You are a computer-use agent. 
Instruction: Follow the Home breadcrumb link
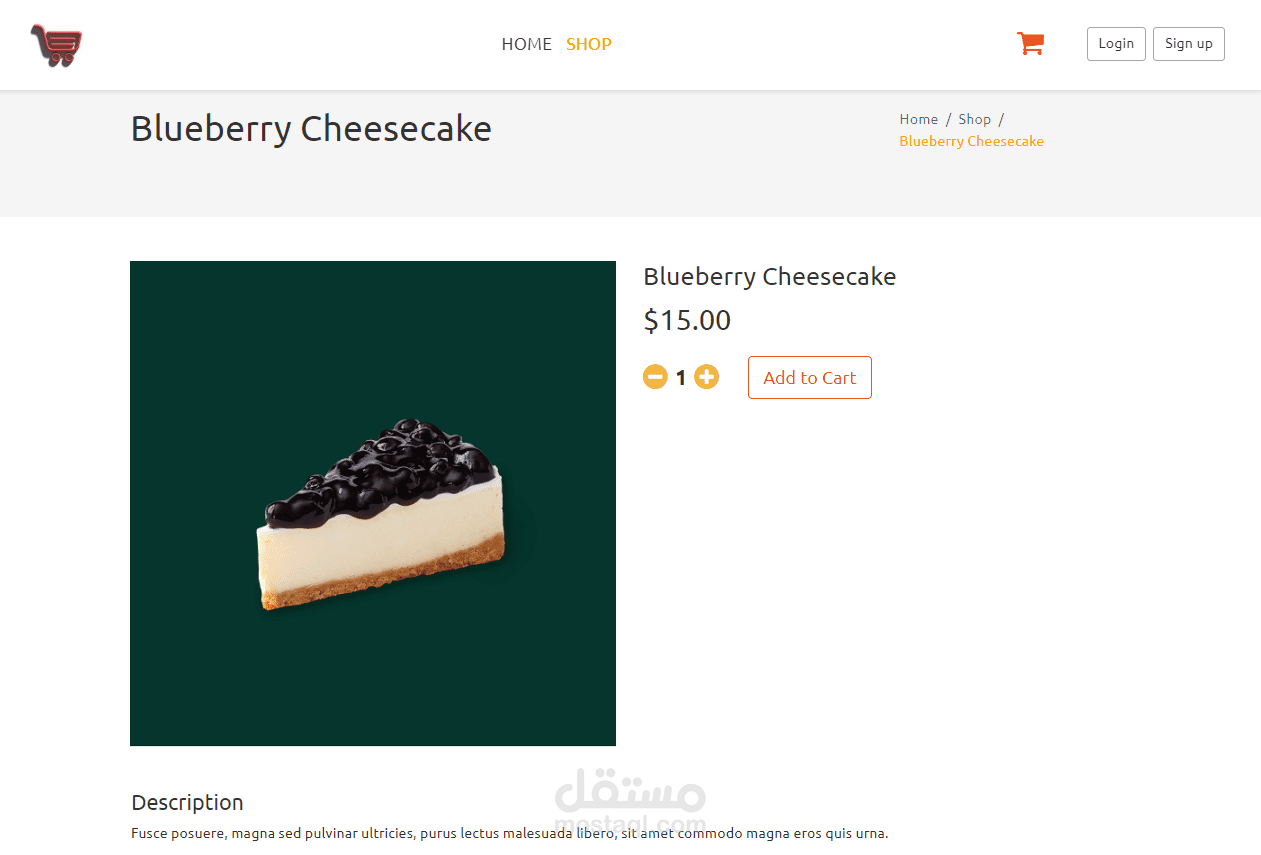click(918, 119)
